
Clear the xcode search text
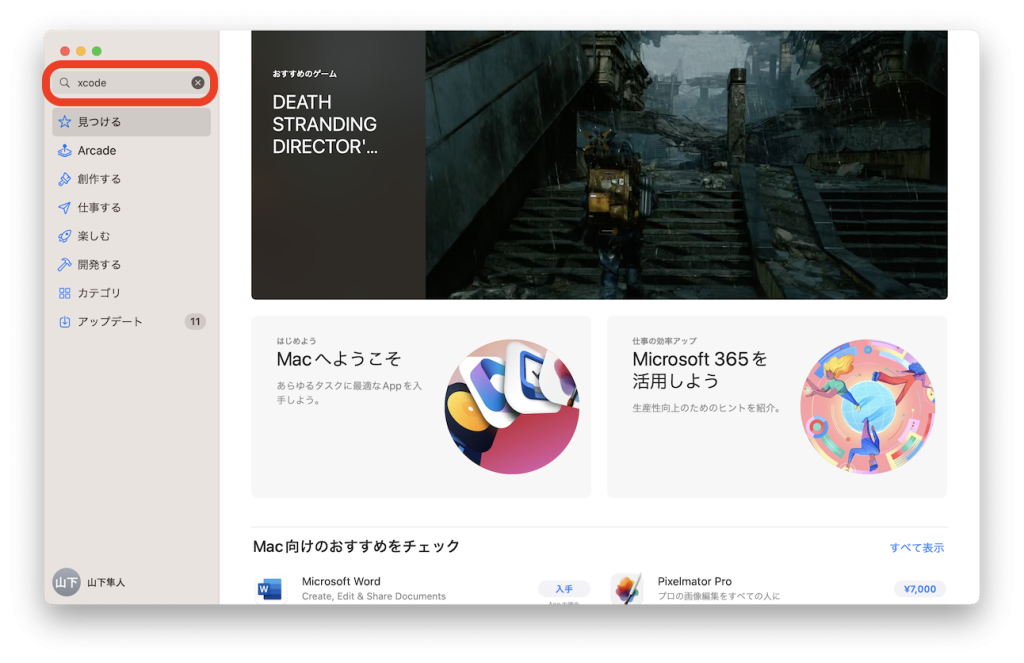pos(198,83)
